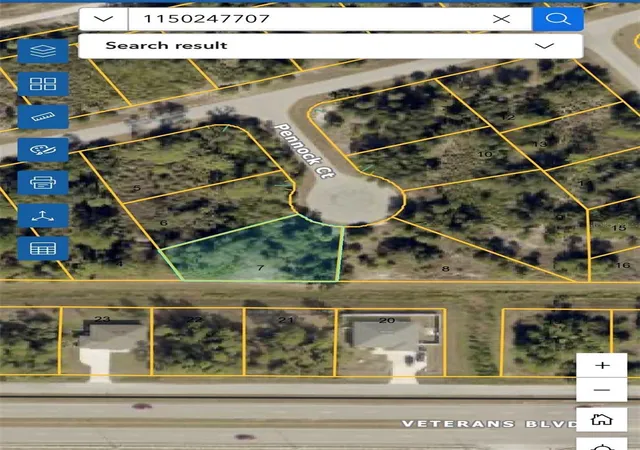Select the ruler measurement tool

click(x=43, y=117)
